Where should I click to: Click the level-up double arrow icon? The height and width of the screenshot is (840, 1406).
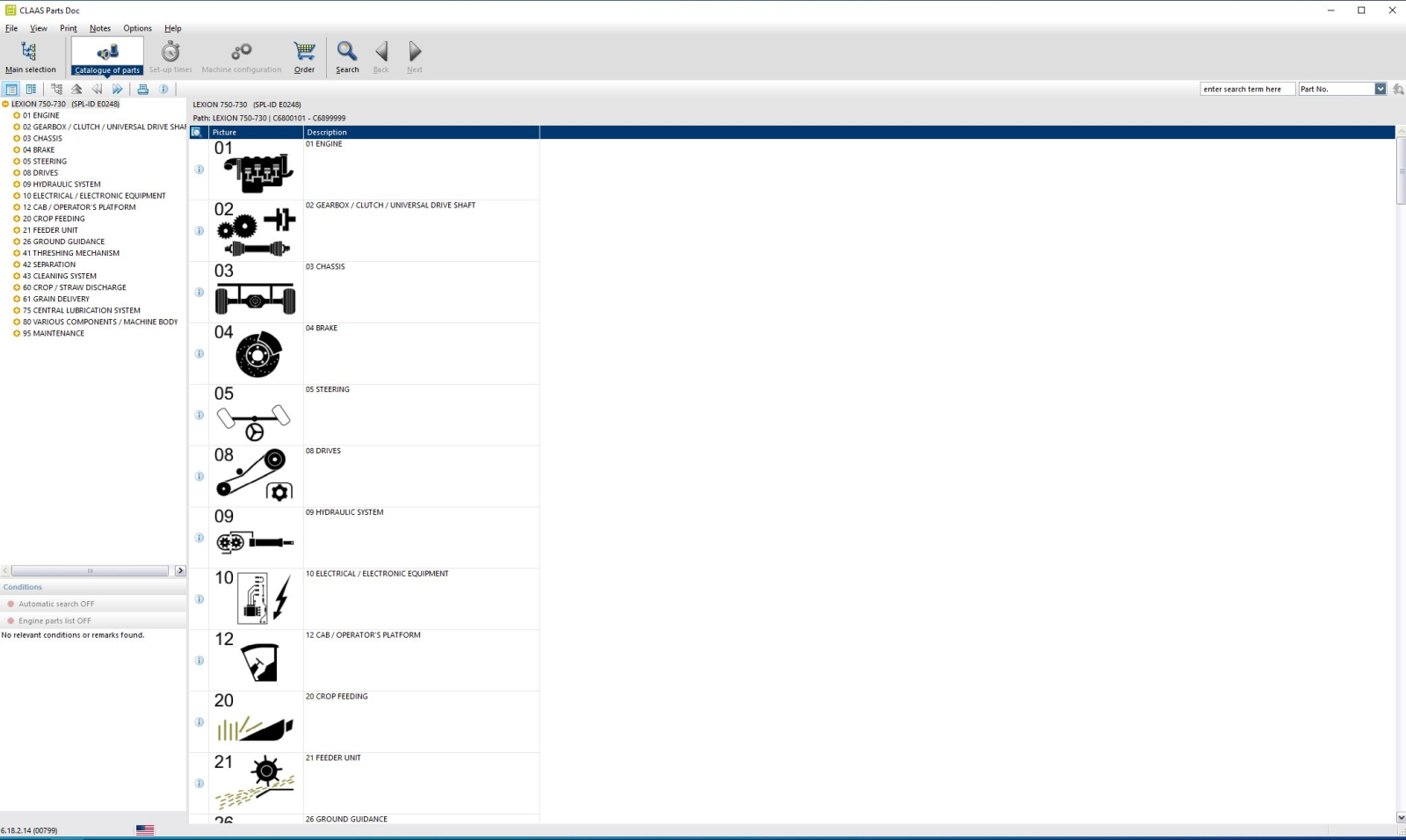tap(76, 89)
